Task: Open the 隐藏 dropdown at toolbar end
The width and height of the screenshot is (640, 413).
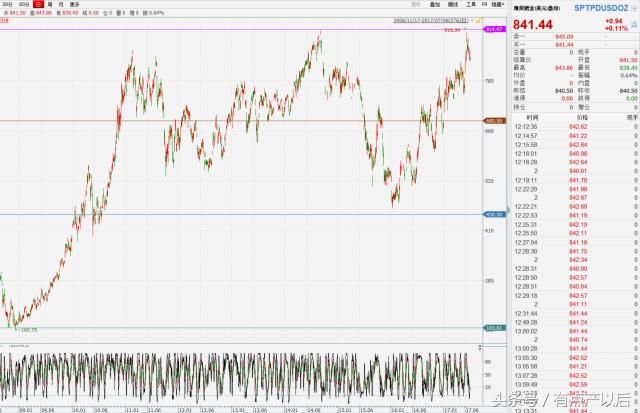Action: tap(498, 4)
